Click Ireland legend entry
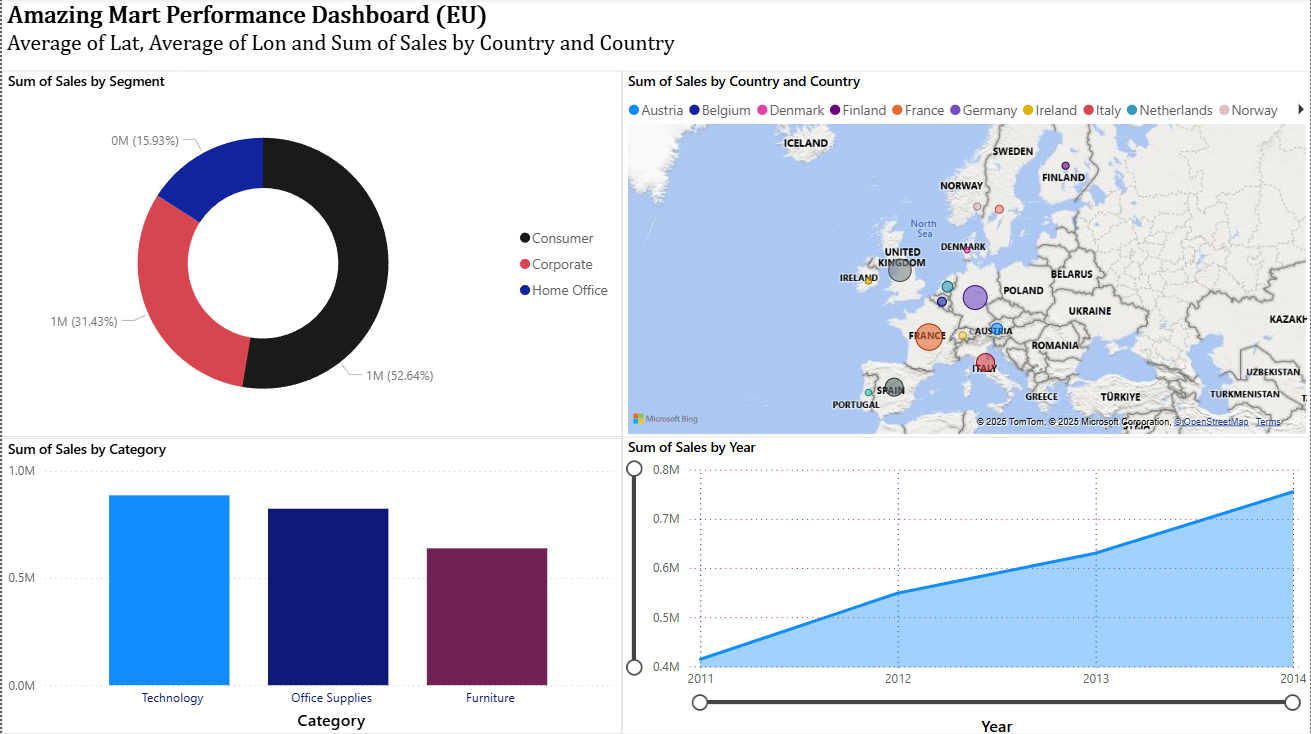This screenshot has width=1311, height=734. pyautogui.click(x=1050, y=110)
